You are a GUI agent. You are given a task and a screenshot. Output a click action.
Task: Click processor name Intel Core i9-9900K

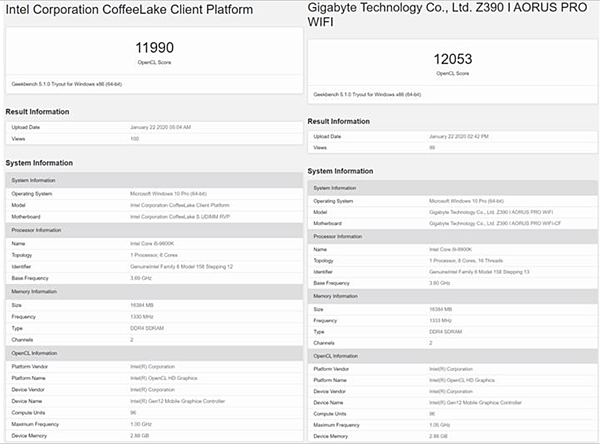point(450,250)
